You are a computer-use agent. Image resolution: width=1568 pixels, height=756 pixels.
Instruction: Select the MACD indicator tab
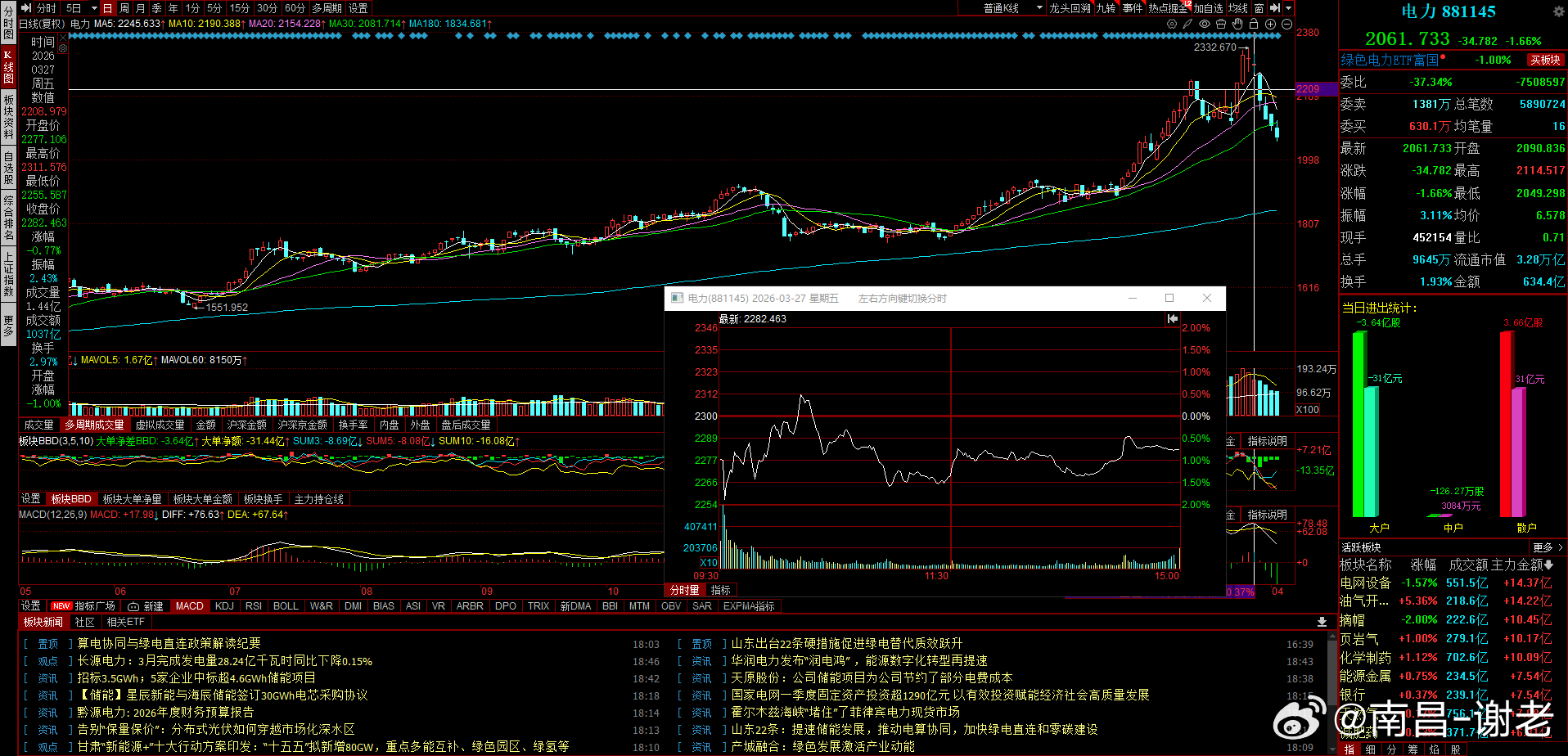[189, 606]
